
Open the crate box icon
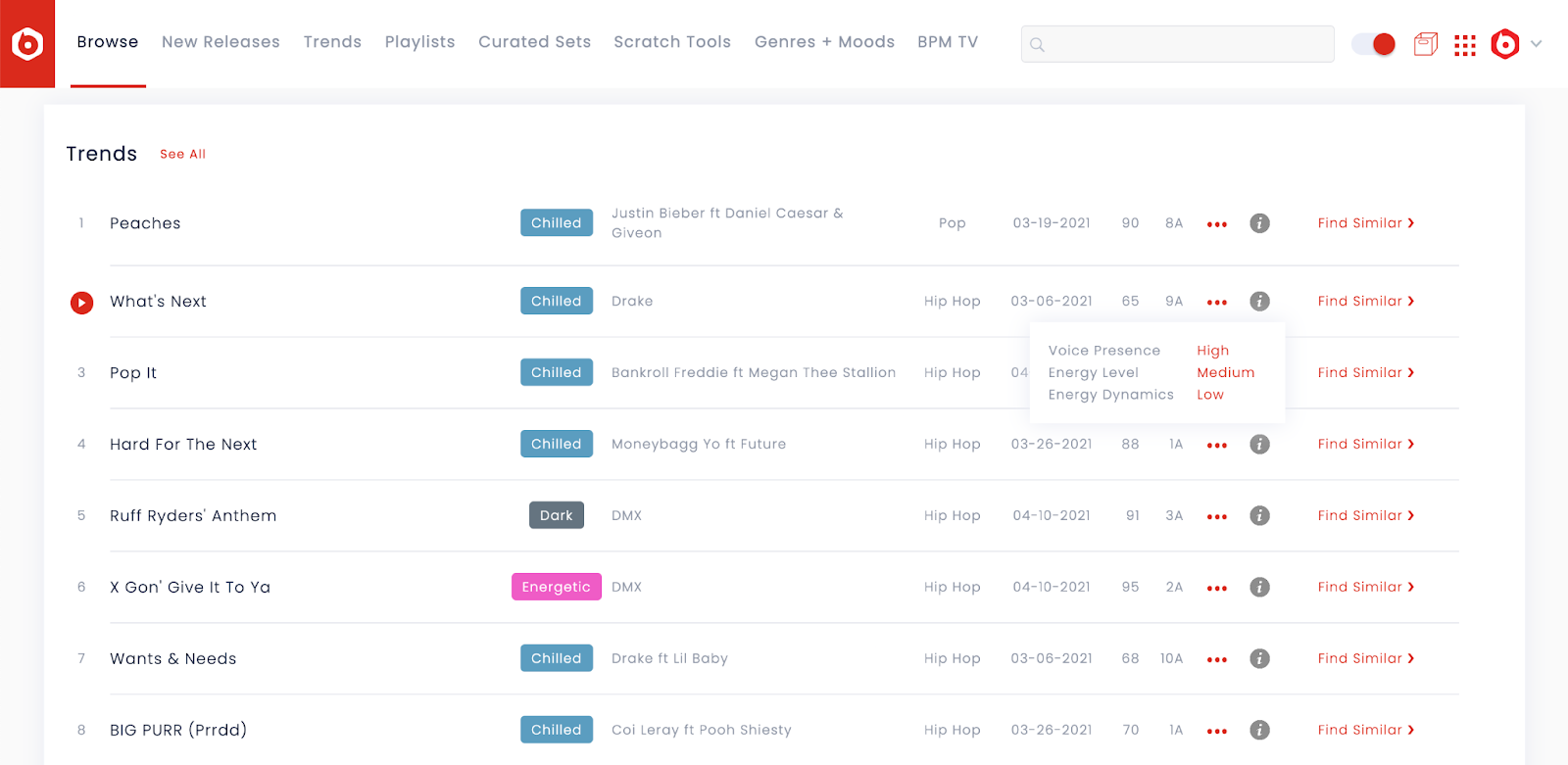pos(1426,44)
